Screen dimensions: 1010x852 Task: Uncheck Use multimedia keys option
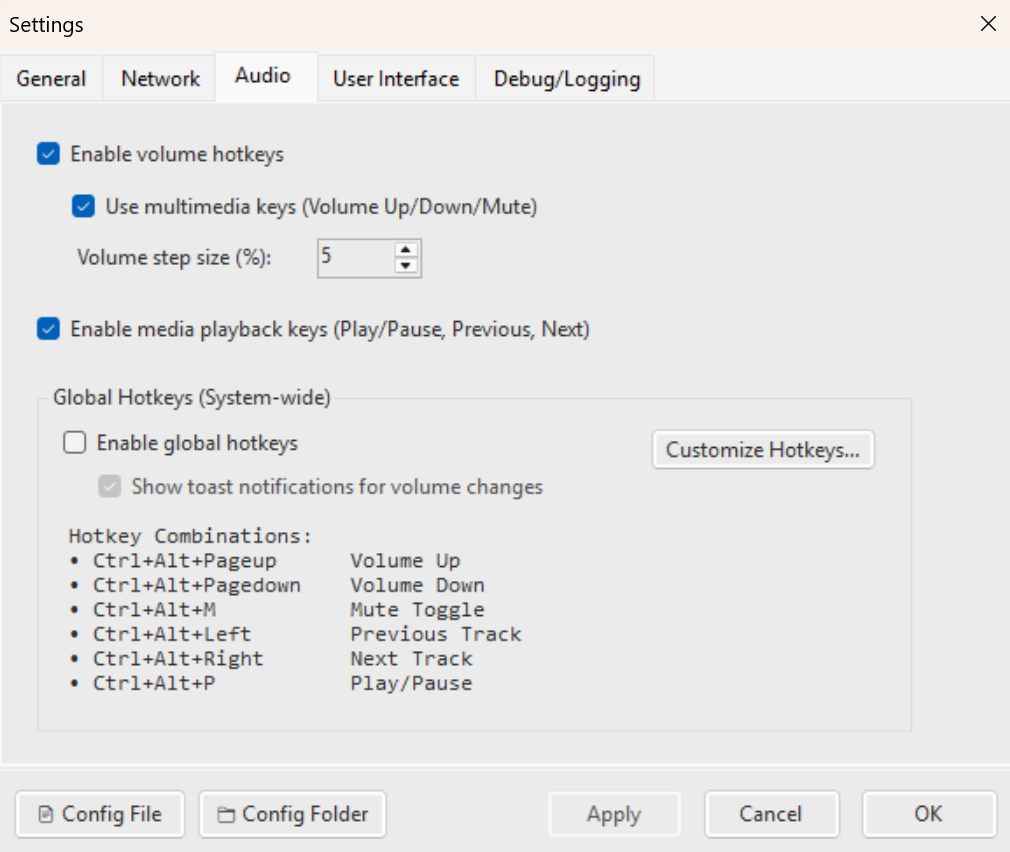[x=83, y=207]
